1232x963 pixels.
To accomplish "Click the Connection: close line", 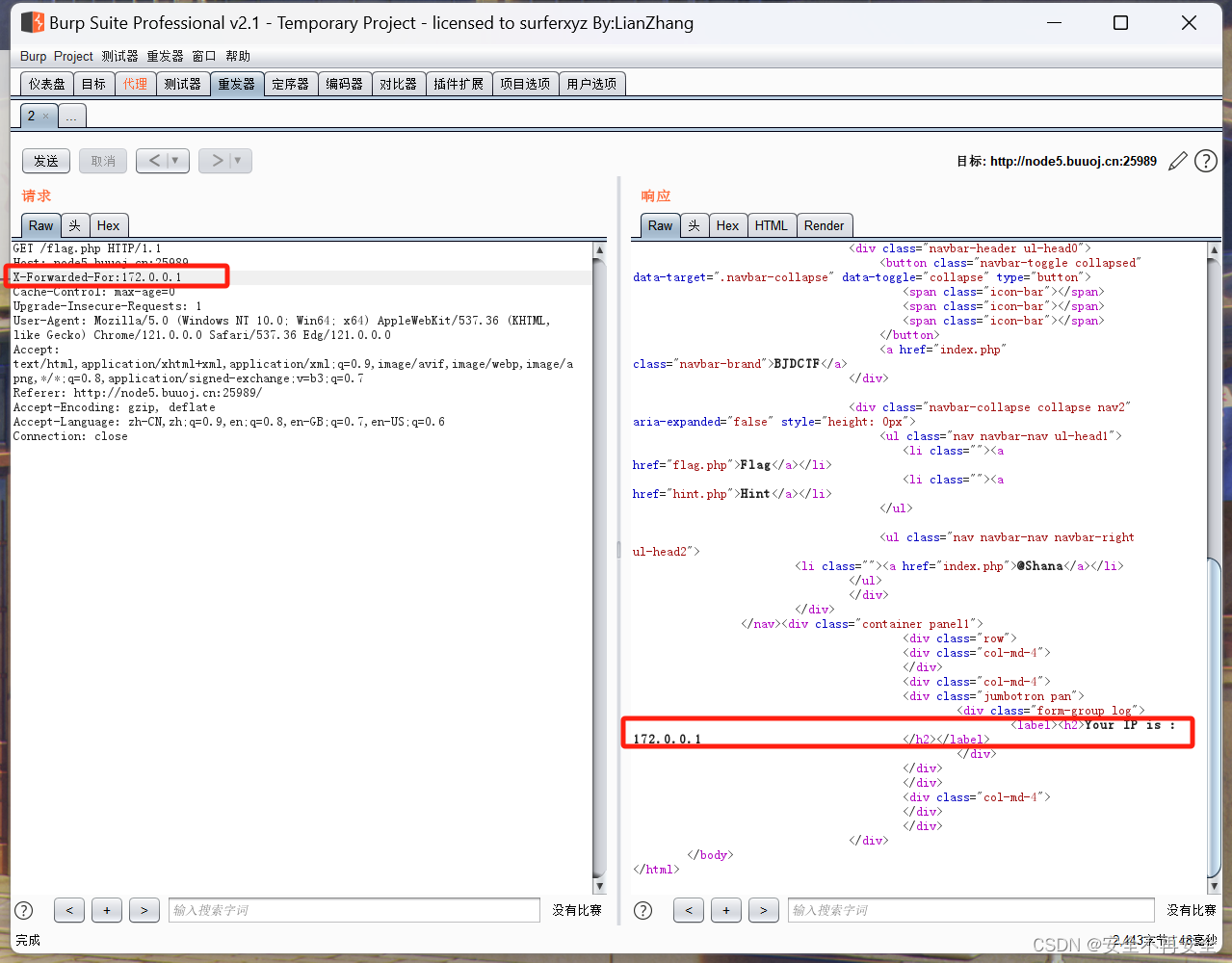I will tap(70, 436).
